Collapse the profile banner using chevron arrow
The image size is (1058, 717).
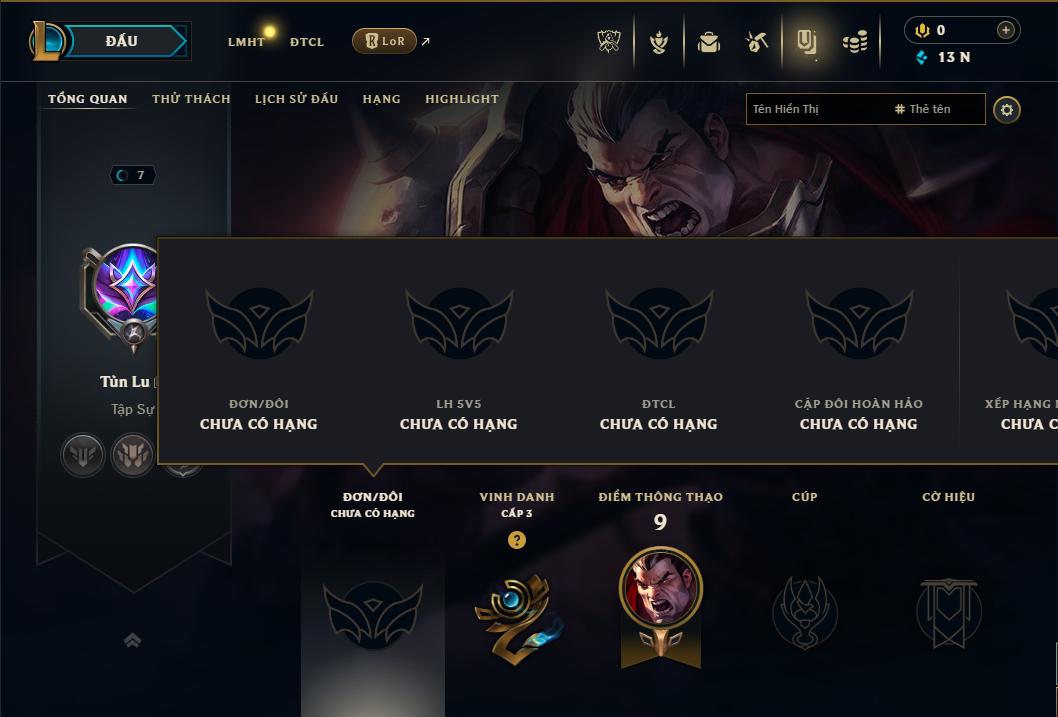pos(133,640)
